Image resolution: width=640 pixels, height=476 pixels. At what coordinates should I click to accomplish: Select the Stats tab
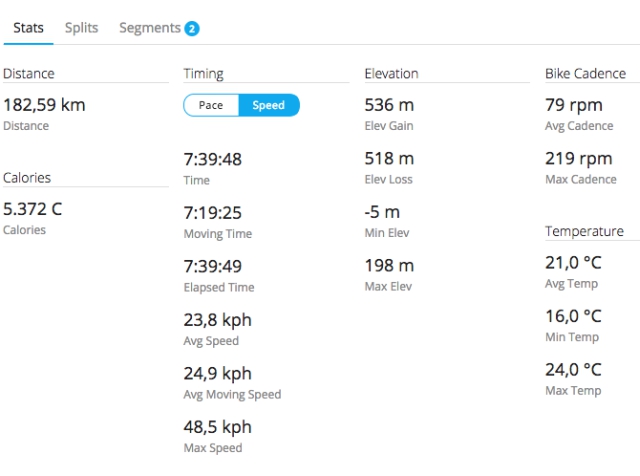[28, 28]
